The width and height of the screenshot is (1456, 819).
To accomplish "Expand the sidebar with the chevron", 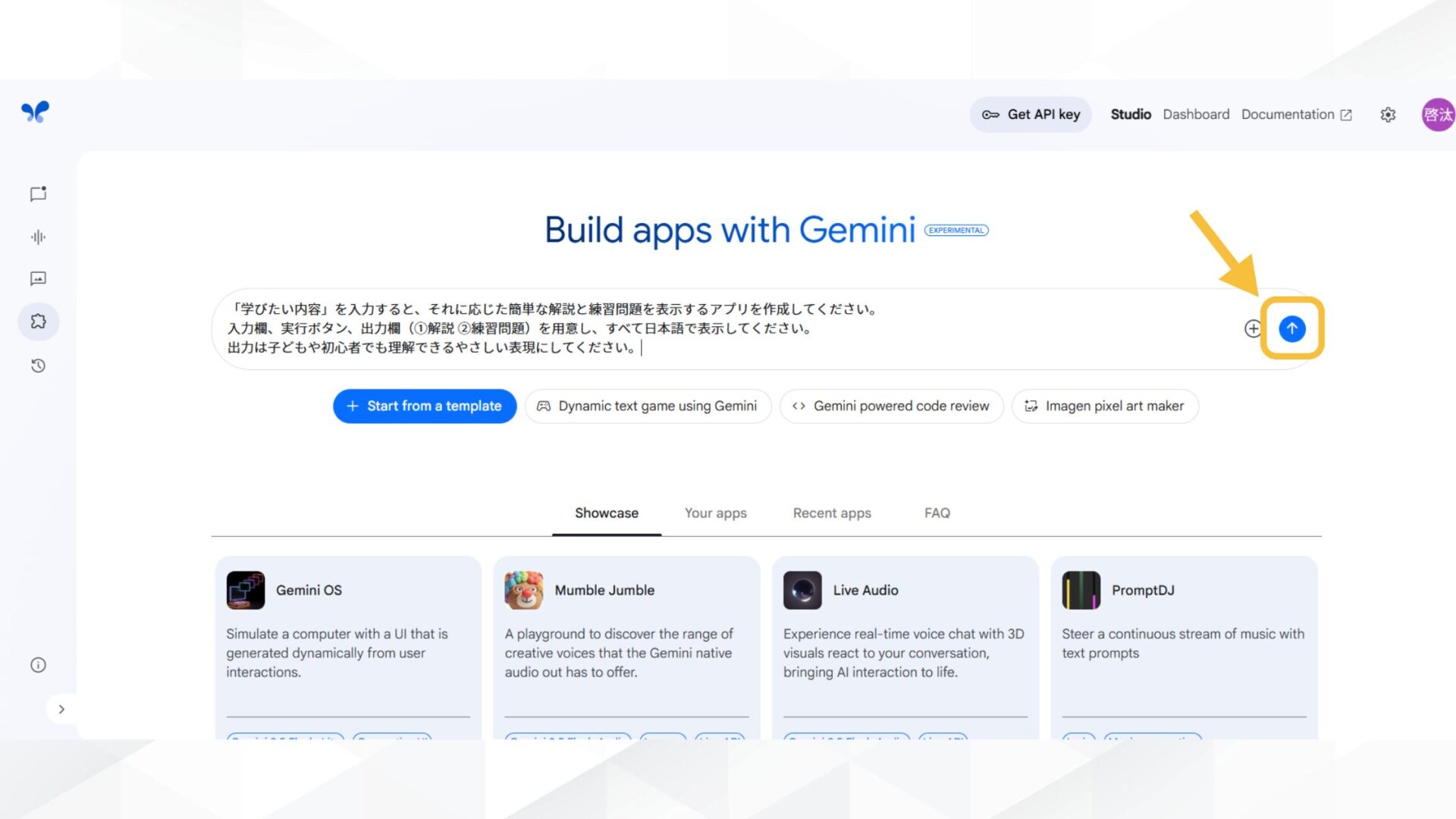I will (x=62, y=709).
